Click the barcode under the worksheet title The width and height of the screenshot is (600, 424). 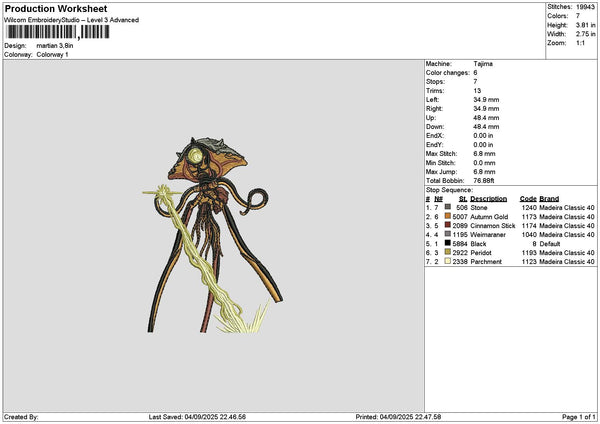58,32
